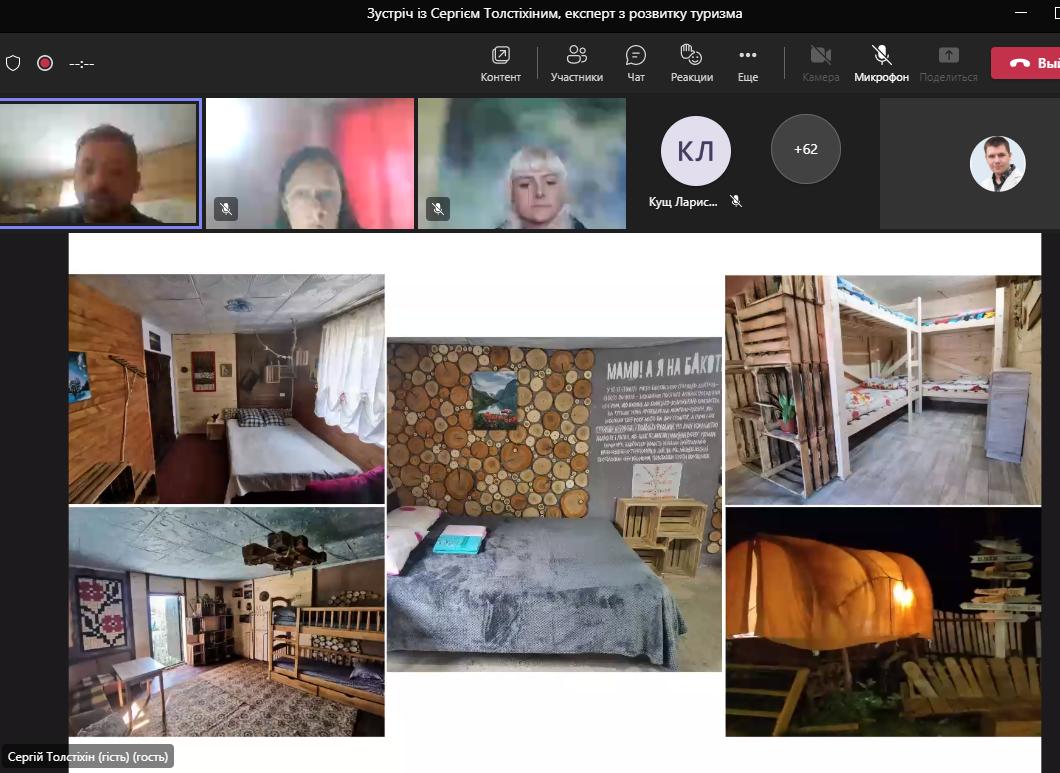Click the red recording indicator
The width and height of the screenshot is (1060, 773).
coord(45,63)
